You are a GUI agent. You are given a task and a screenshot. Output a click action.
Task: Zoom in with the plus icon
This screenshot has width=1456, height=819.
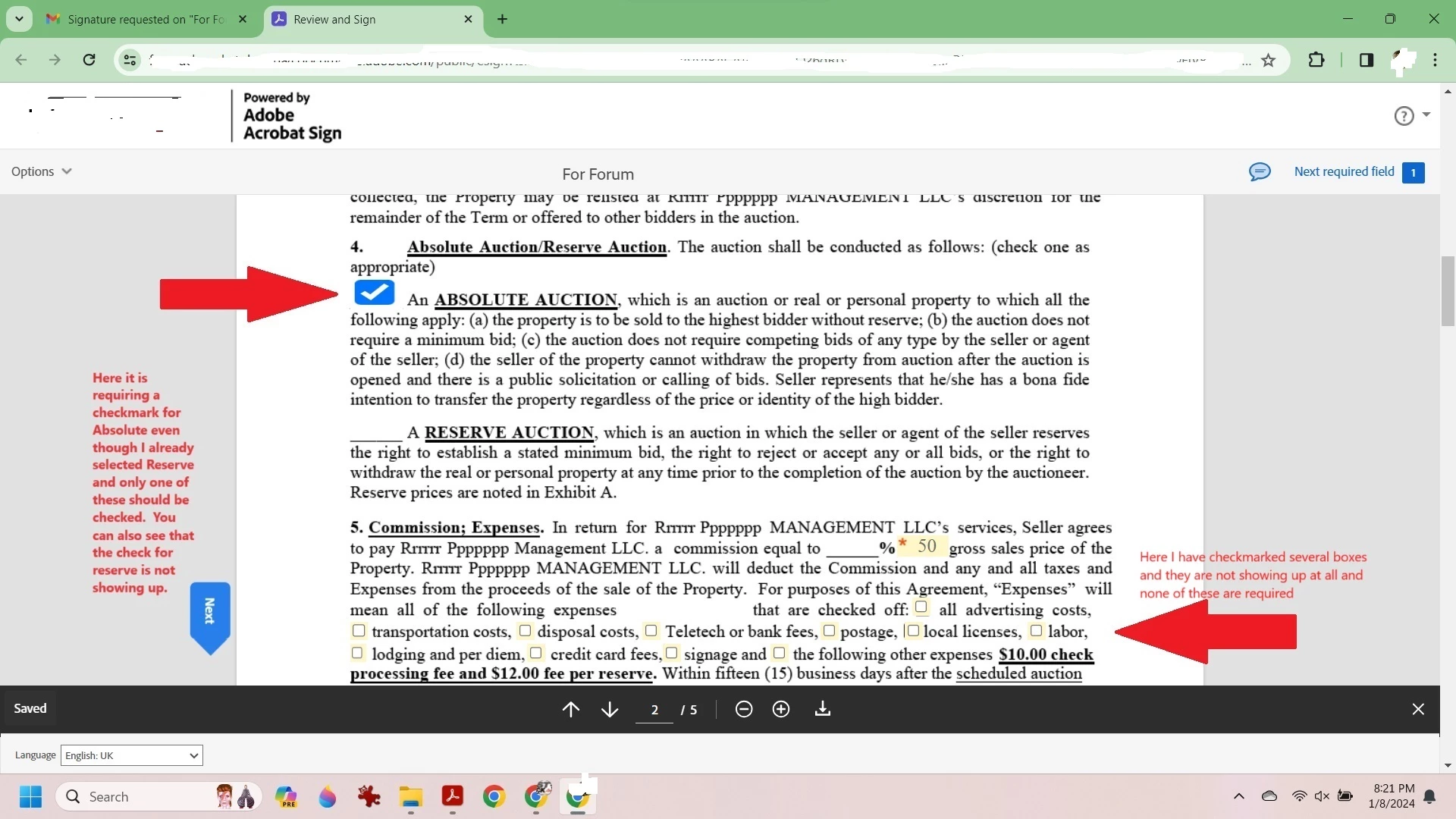(x=781, y=709)
